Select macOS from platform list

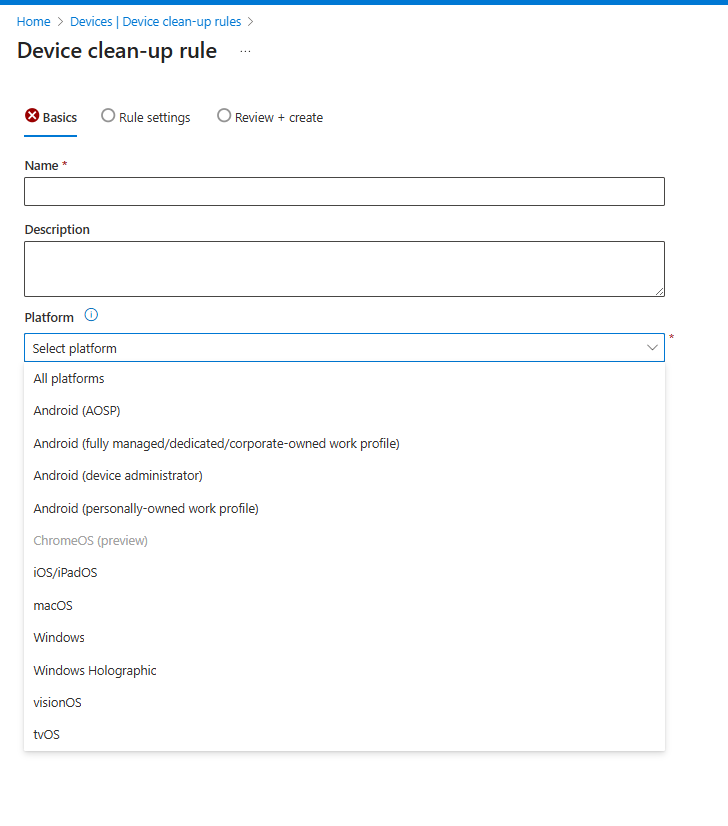tap(53, 606)
